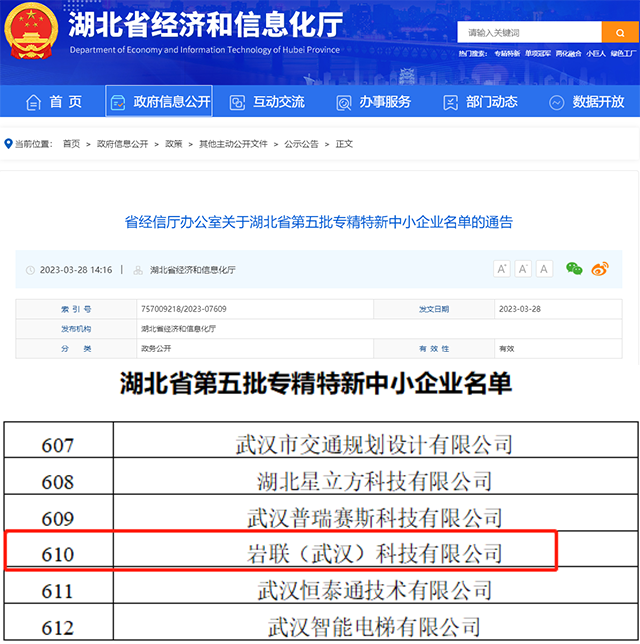Image resolution: width=640 pixels, height=644 pixels.
Task: Click the home icon beside 首页
Action: coord(33,102)
